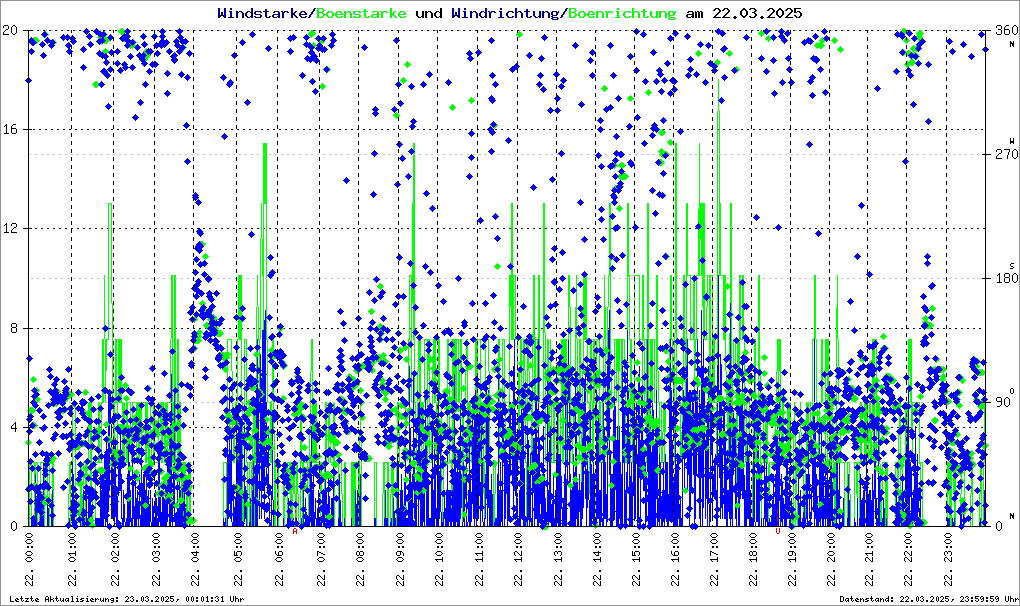This screenshot has height=606, width=1020.
Task: Click the red sunset marker 'V' on the time axis
Action: pyautogui.click(x=777, y=531)
